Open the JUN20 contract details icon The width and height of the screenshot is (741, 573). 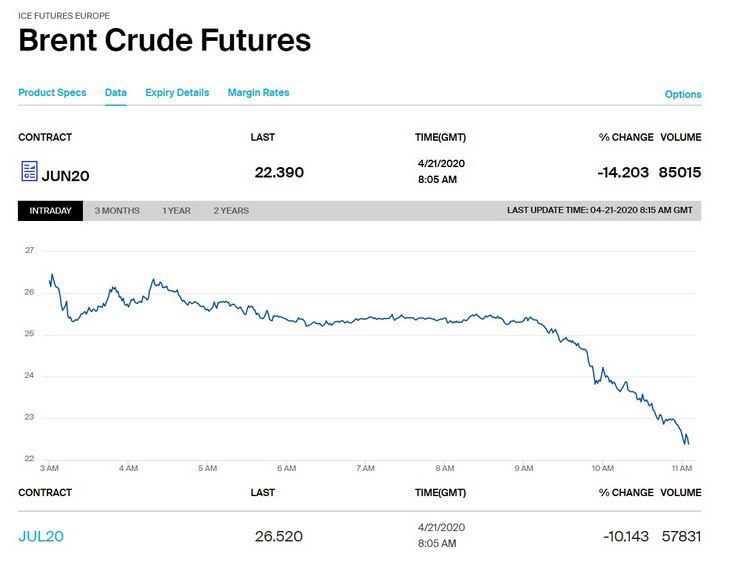tap(29, 171)
